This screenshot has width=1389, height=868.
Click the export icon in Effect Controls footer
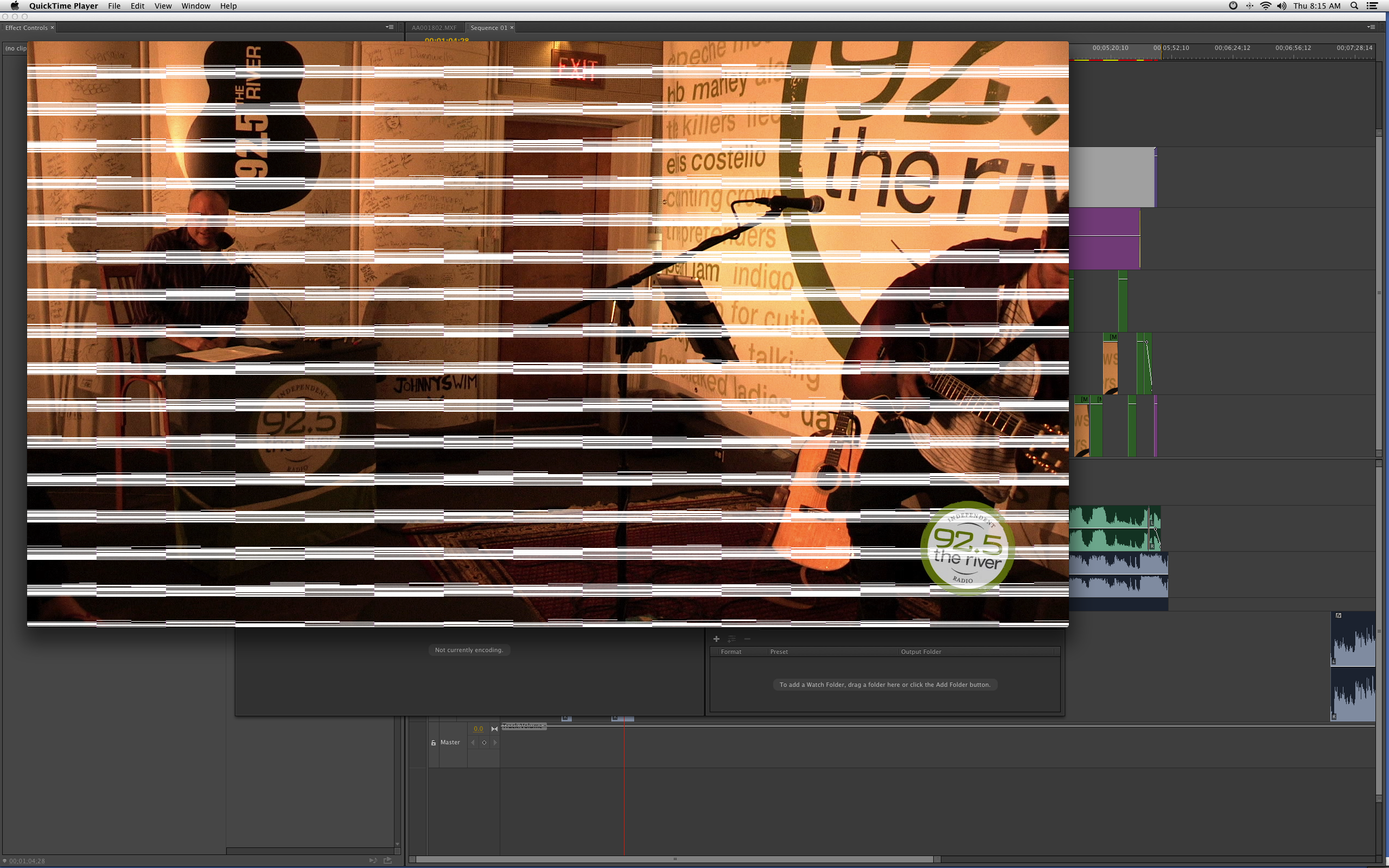click(387, 860)
